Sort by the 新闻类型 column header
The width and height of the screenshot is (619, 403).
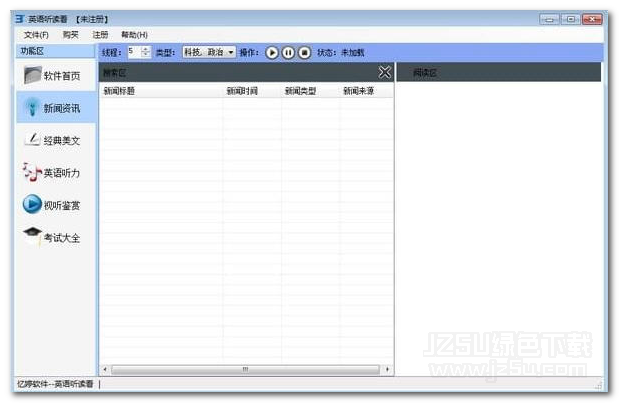point(310,91)
